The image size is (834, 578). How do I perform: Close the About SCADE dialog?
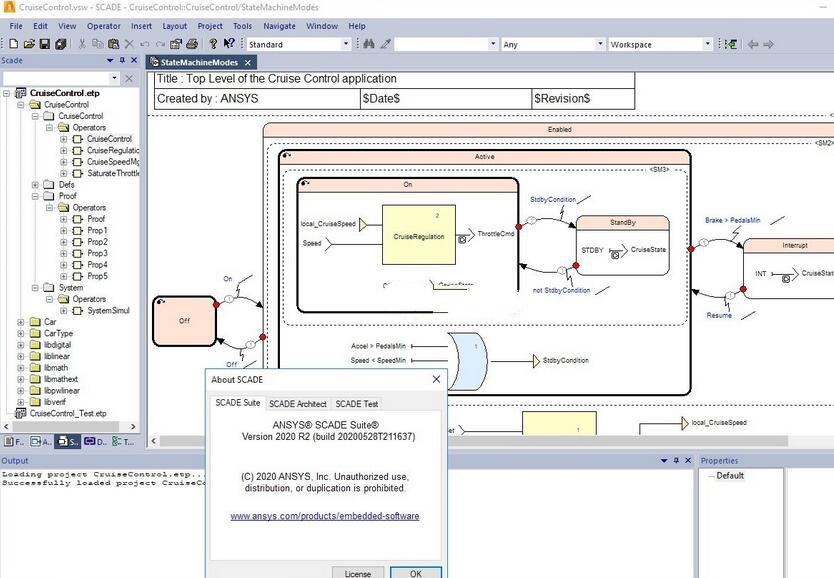pyautogui.click(x=436, y=379)
